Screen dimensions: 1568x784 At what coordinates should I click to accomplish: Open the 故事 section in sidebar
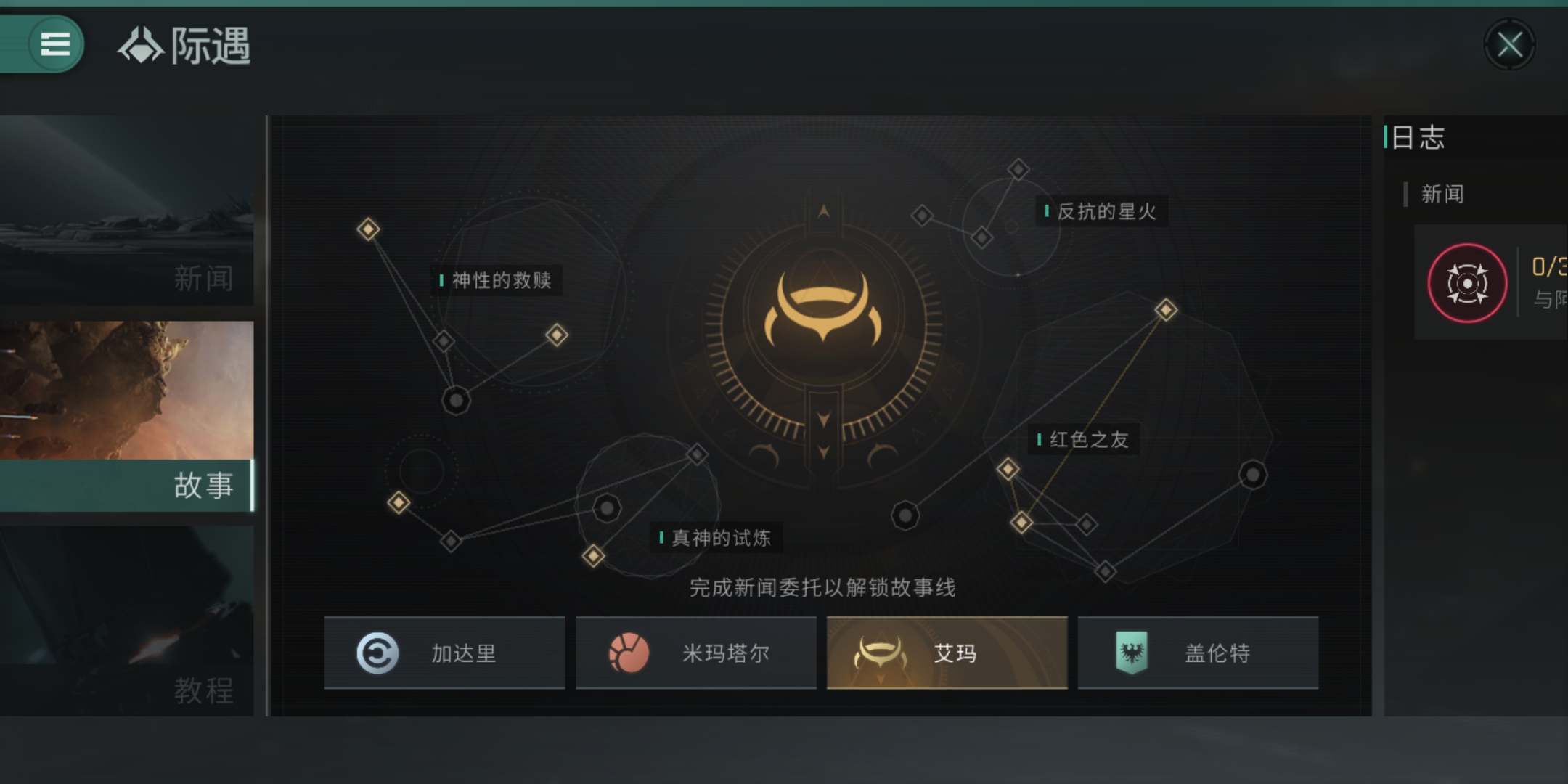(126, 417)
